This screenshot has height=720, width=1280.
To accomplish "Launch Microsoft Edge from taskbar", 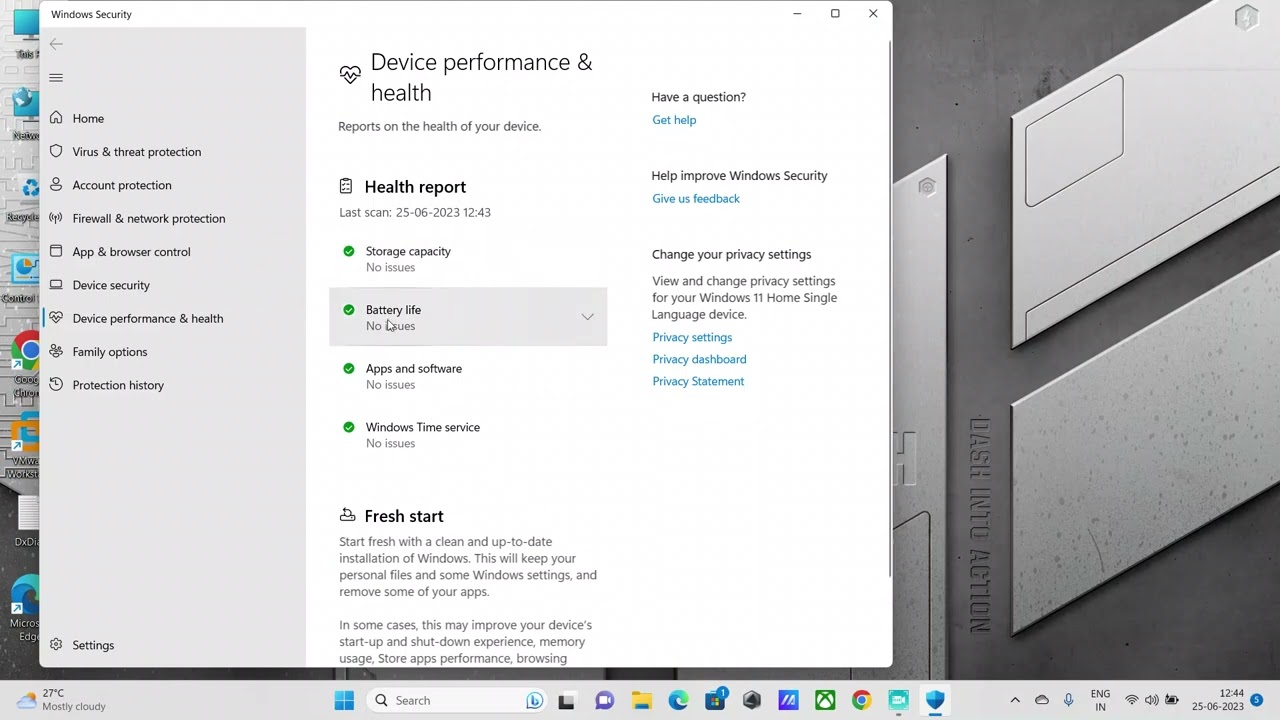I will pyautogui.click(x=678, y=700).
